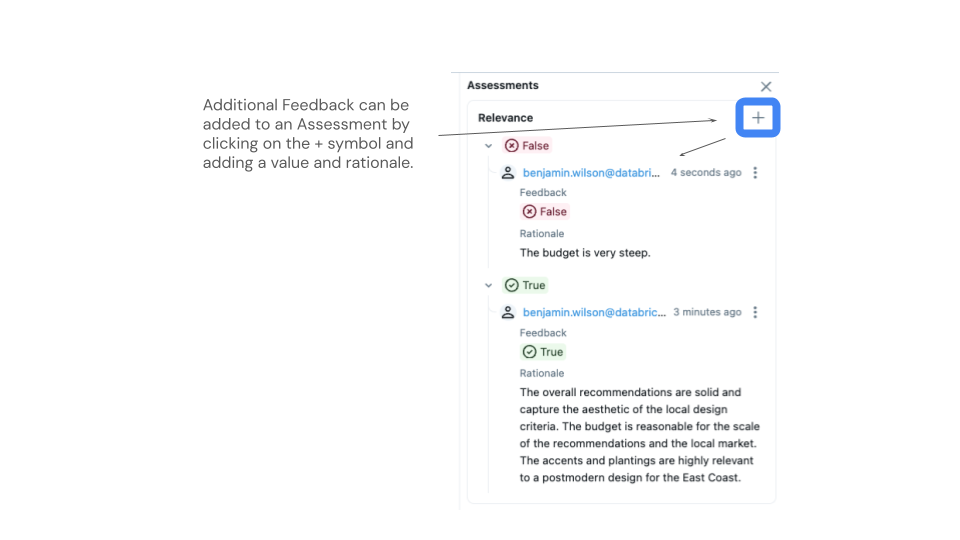Viewport: 960px width, 540px height.
Task: Click the plus button to add feedback
Action: click(757, 118)
